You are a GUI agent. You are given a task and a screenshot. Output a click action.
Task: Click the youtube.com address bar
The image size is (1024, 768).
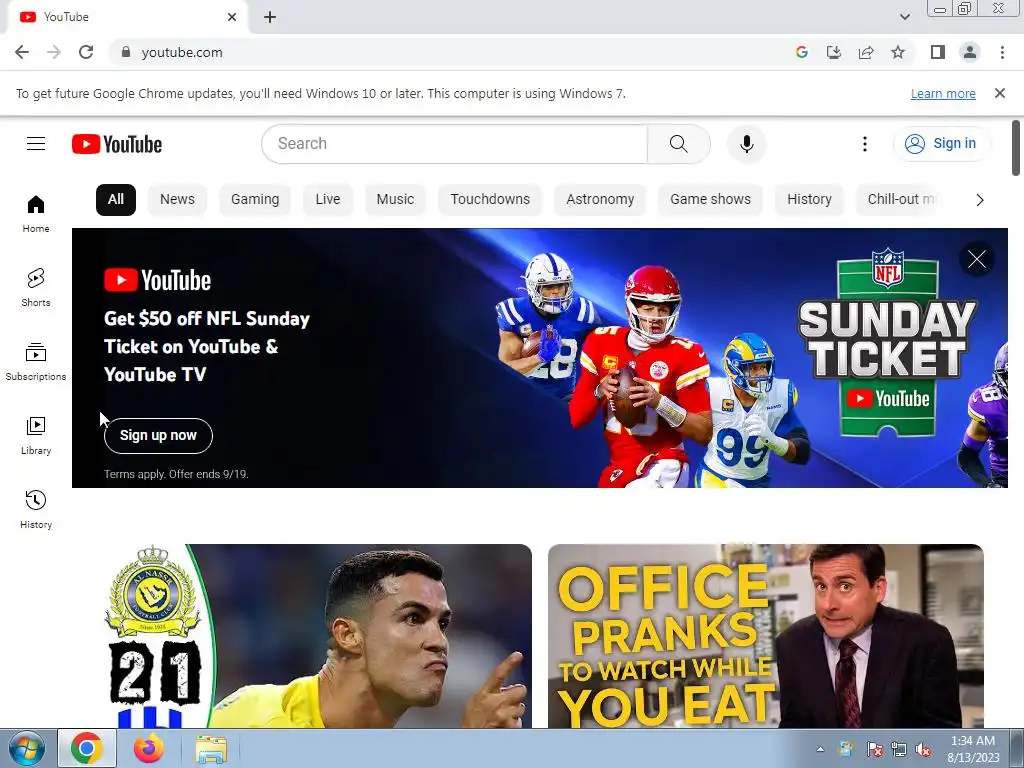coord(451,52)
